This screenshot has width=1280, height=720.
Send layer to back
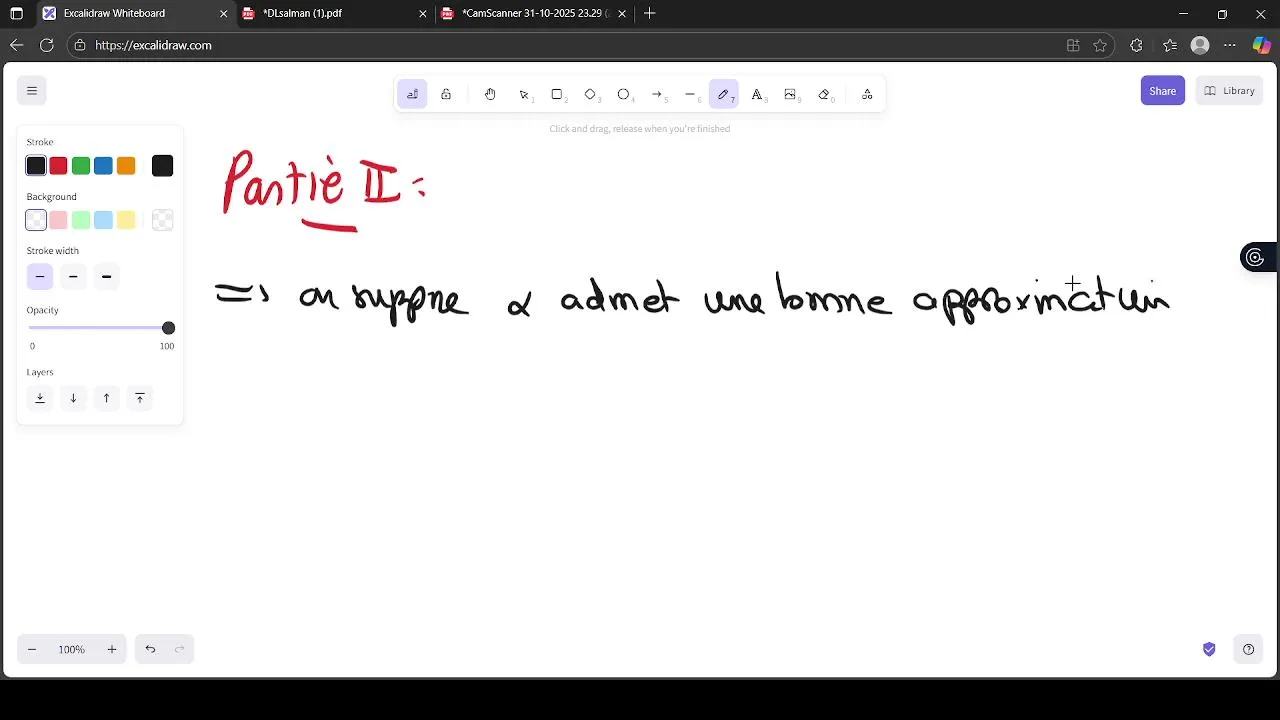click(40, 398)
